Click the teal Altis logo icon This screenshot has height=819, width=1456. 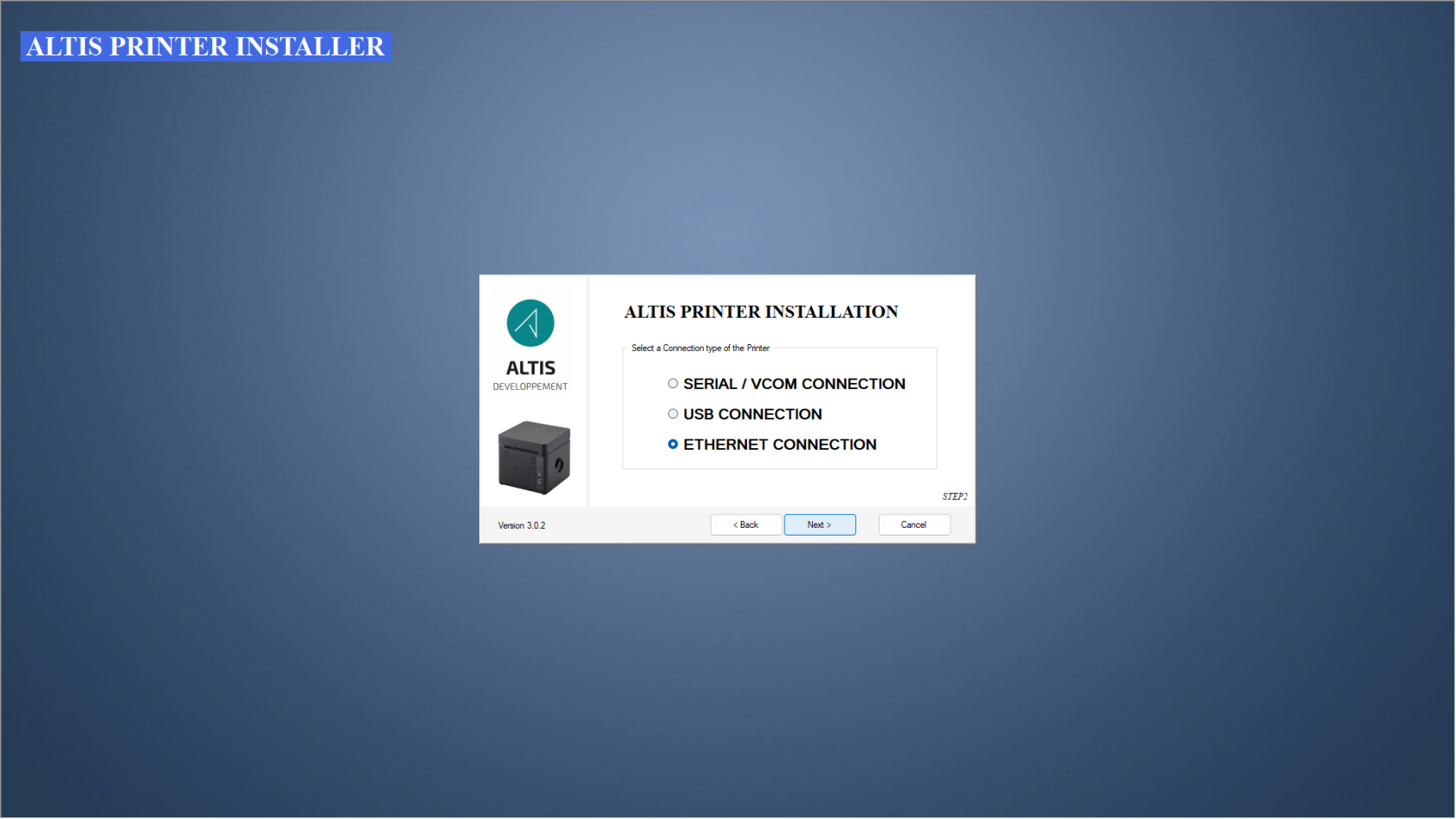[x=530, y=323]
